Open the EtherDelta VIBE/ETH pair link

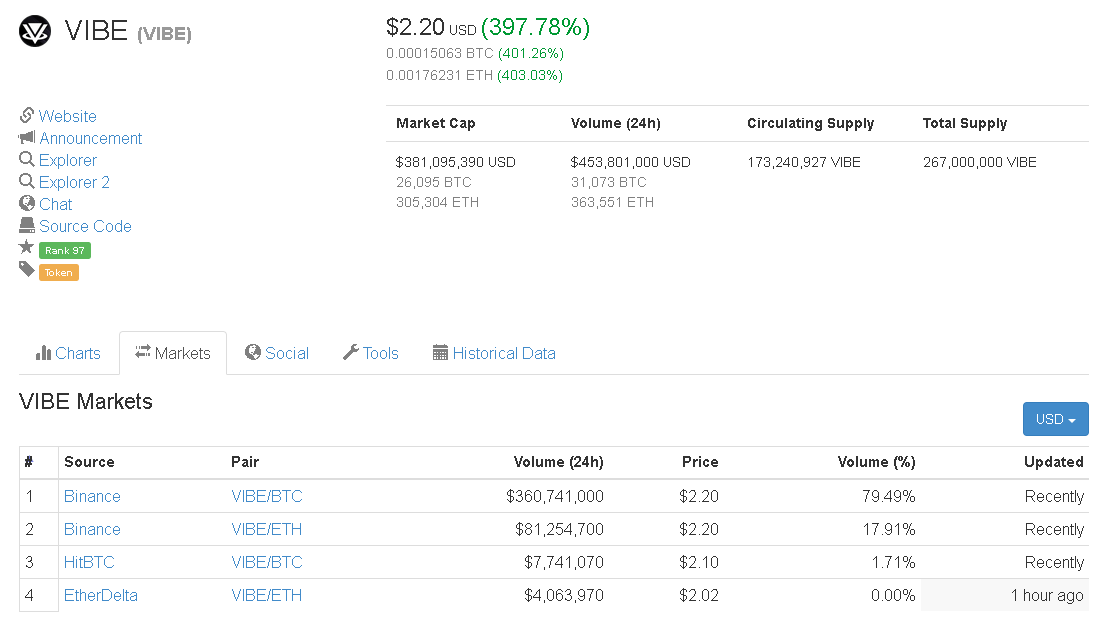[x=266, y=595]
